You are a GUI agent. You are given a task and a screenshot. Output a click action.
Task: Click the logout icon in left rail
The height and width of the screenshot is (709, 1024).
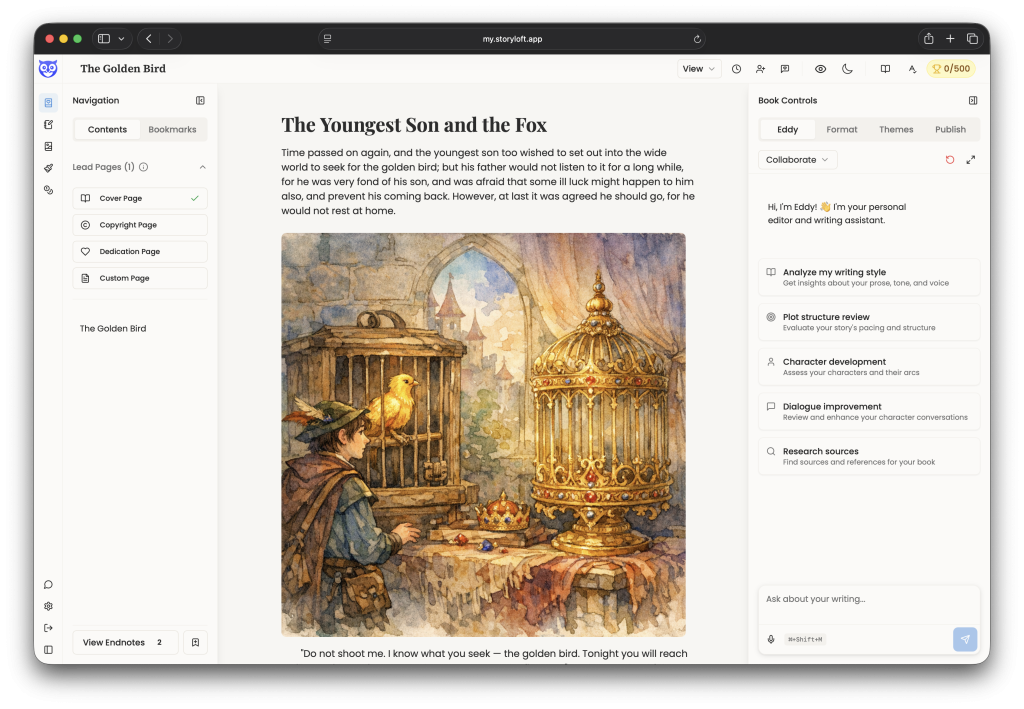48,628
